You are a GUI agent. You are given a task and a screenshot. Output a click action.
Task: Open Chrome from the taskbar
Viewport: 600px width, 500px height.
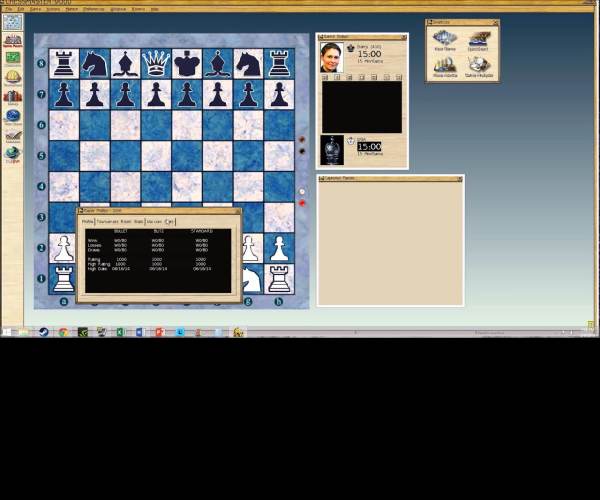coord(63,332)
